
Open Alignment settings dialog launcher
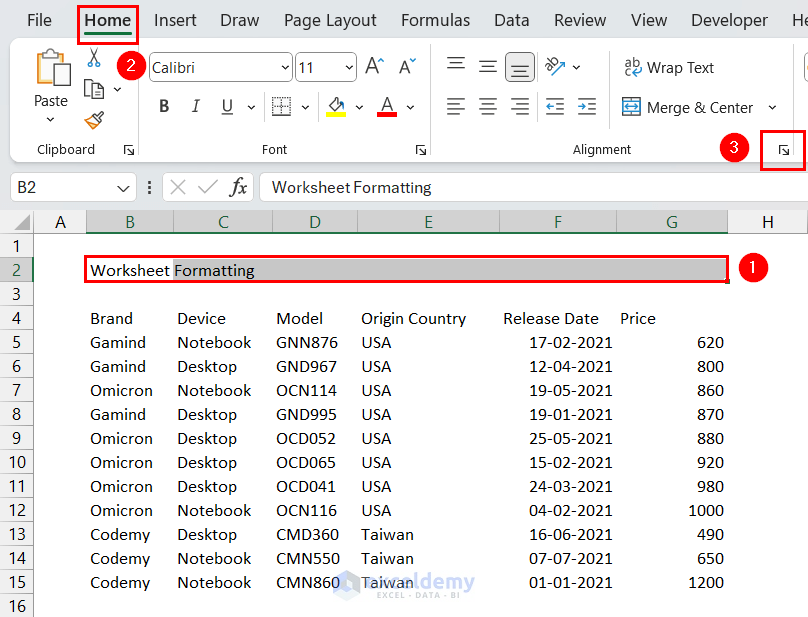pyautogui.click(x=784, y=150)
